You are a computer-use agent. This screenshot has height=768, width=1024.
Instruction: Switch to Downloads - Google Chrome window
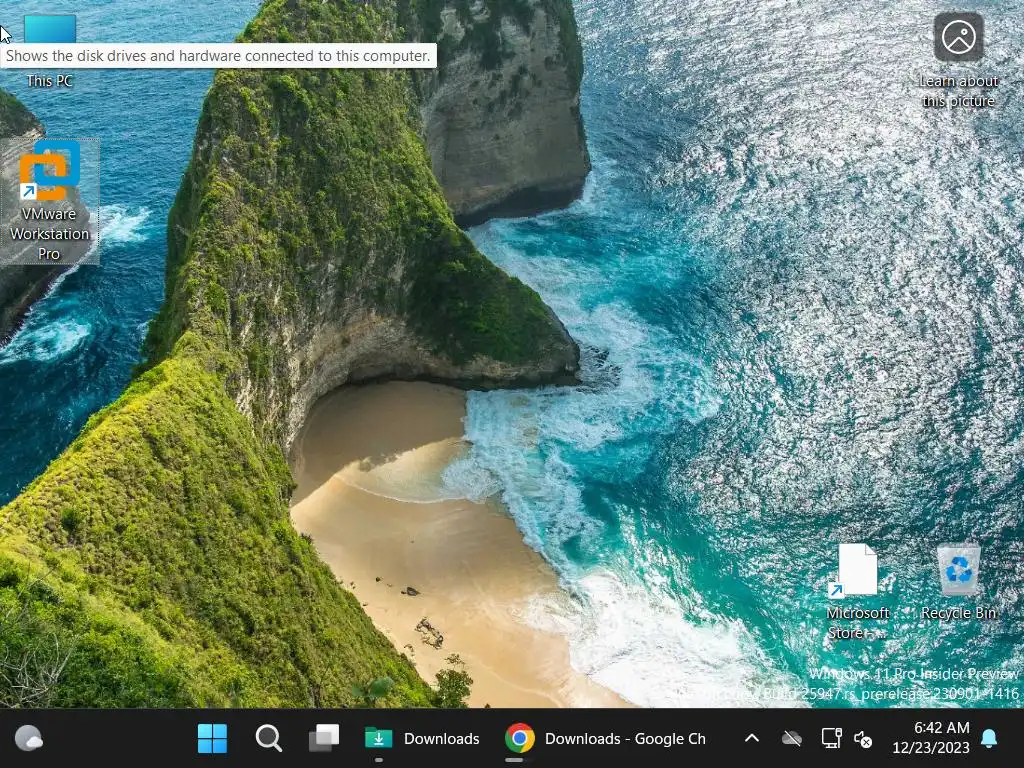pos(605,739)
